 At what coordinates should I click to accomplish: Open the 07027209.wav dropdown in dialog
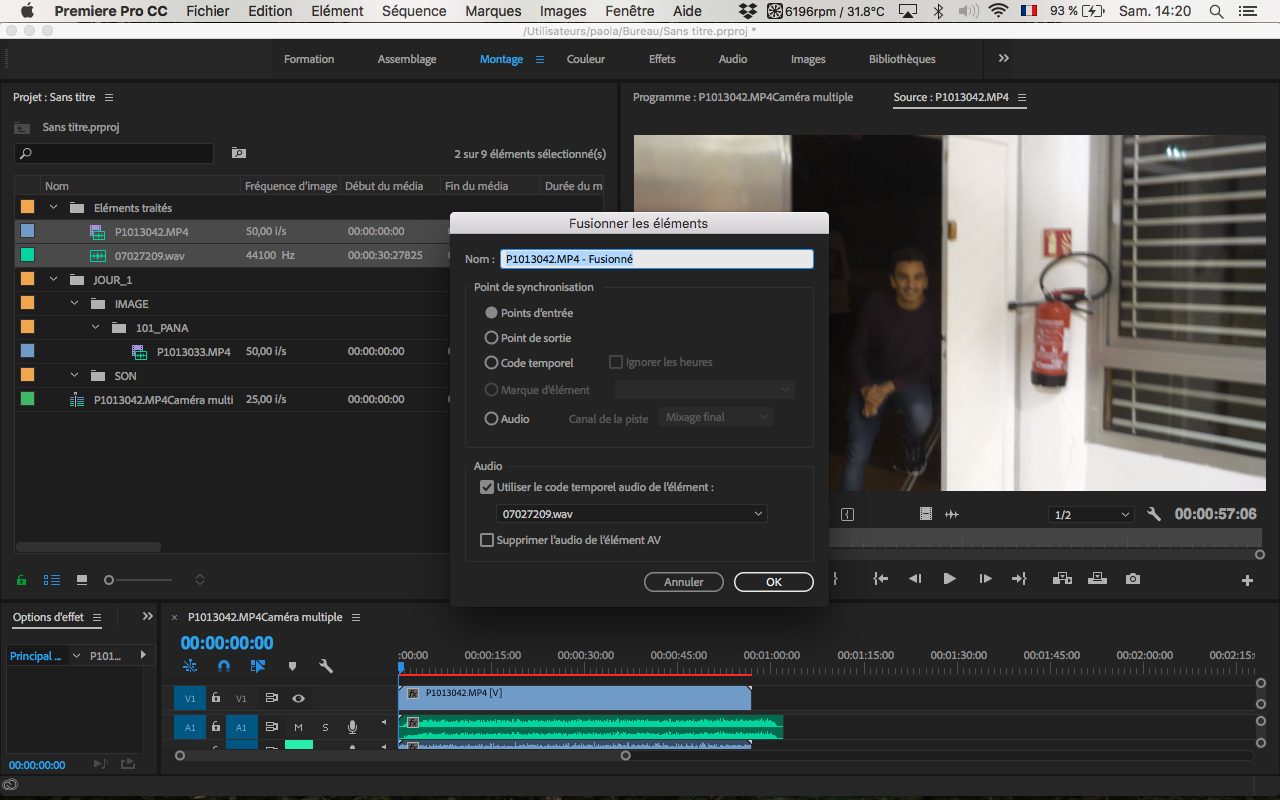click(x=632, y=514)
